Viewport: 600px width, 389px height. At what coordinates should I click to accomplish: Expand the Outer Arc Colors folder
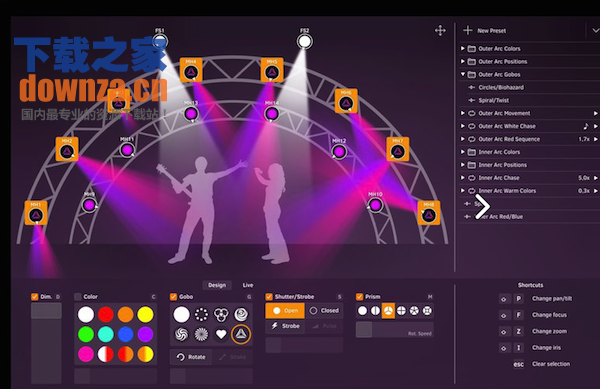pos(463,49)
